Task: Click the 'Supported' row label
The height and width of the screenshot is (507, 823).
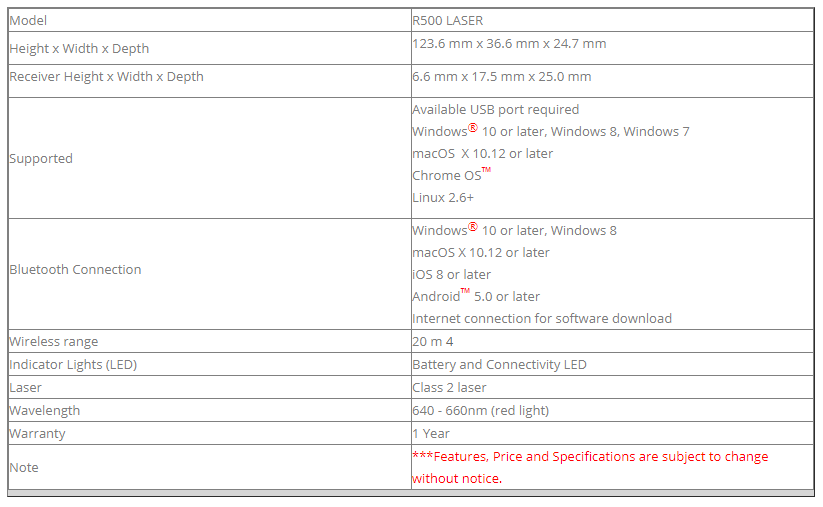Action: pyautogui.click(x=41, y=159)
